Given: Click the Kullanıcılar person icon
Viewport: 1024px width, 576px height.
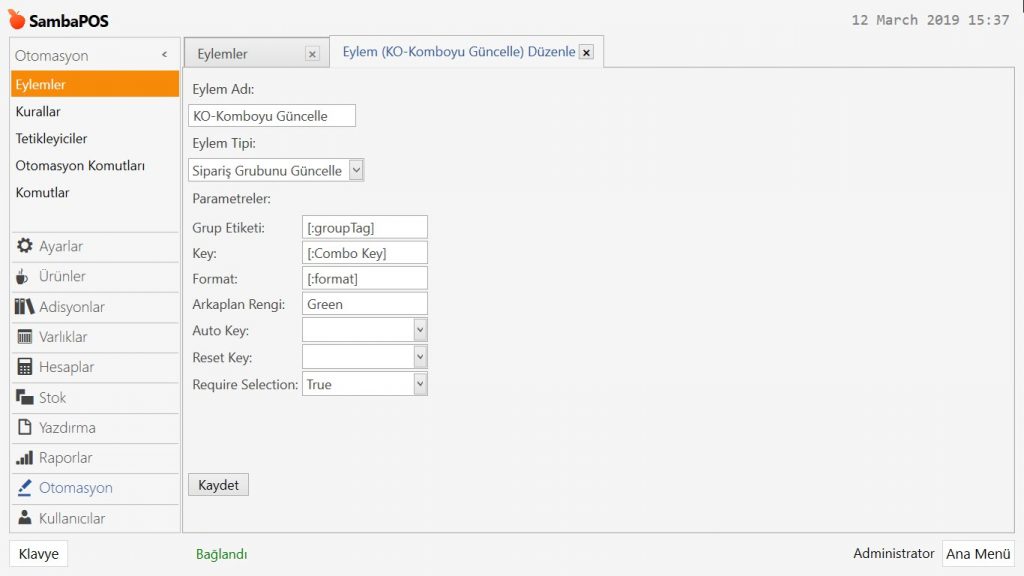Looking at the screenshot, I should point(25,518).
